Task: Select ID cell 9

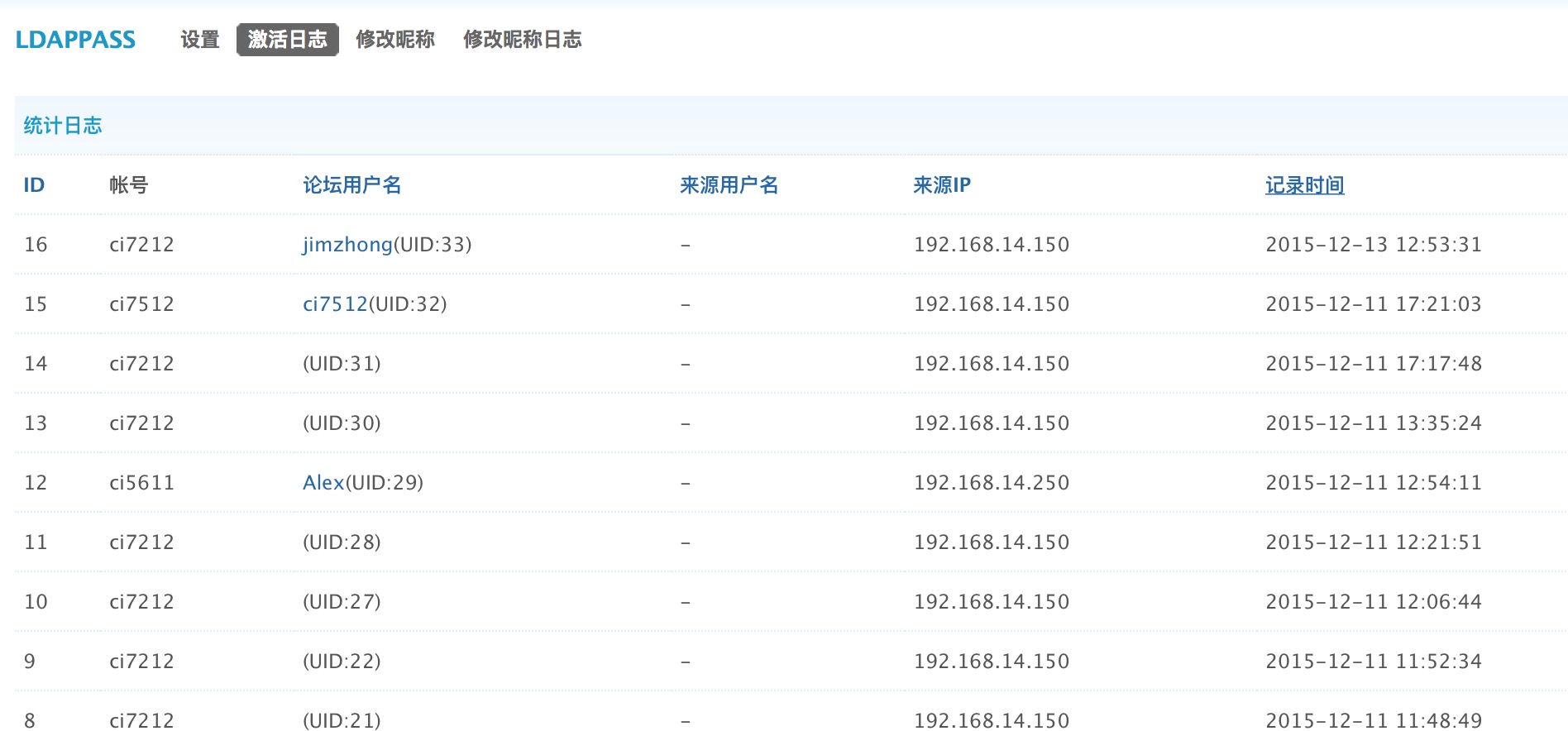Action: coord(30,662)
